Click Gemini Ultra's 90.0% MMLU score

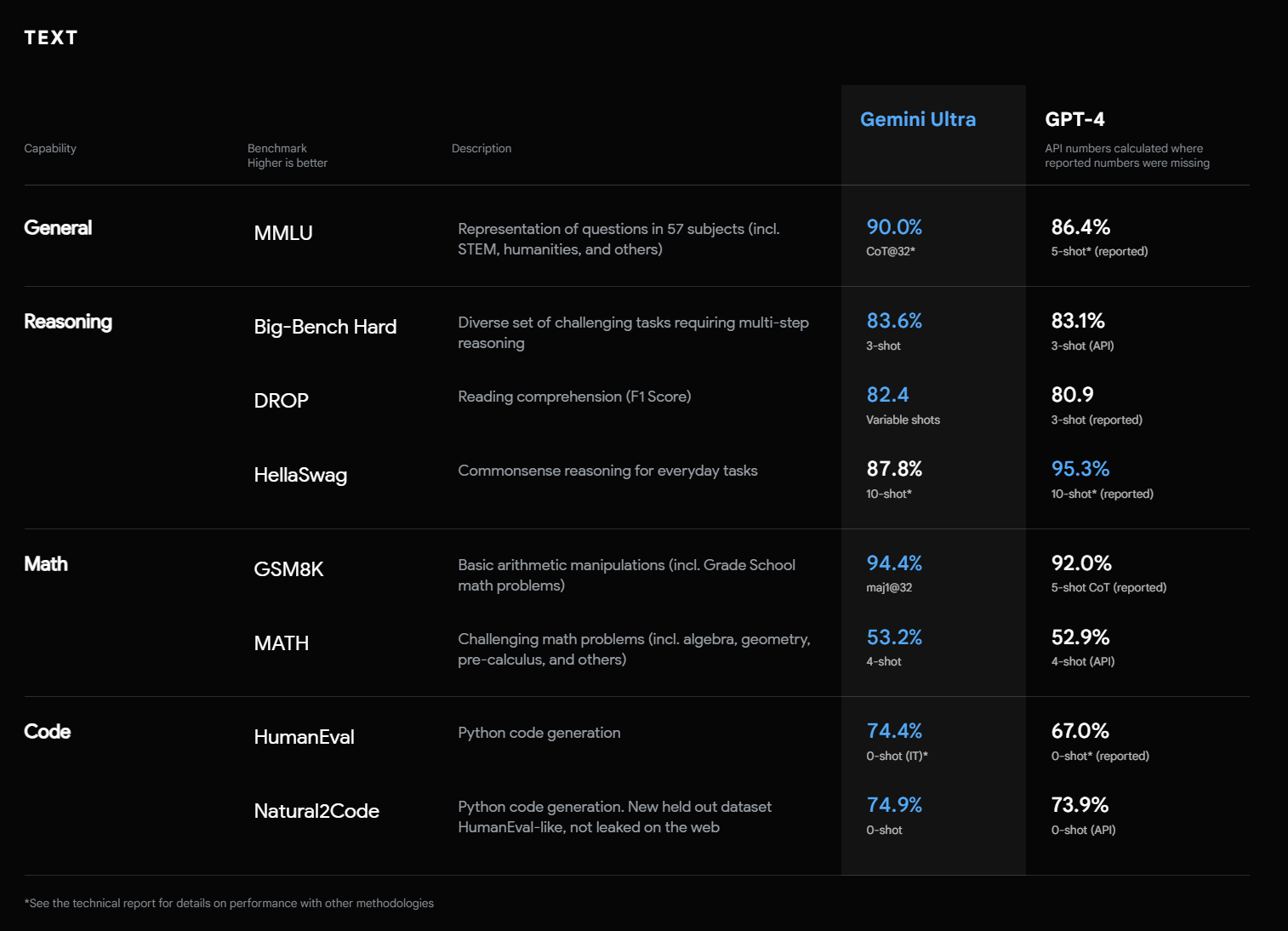pos(894,227)
